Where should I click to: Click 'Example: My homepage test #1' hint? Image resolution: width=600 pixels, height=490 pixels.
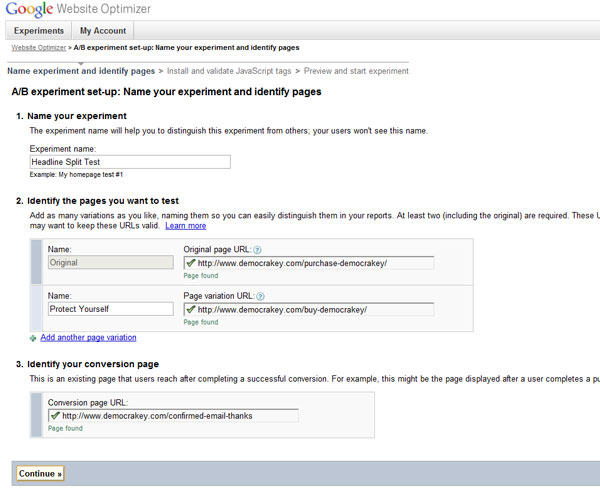coord(76,174)
